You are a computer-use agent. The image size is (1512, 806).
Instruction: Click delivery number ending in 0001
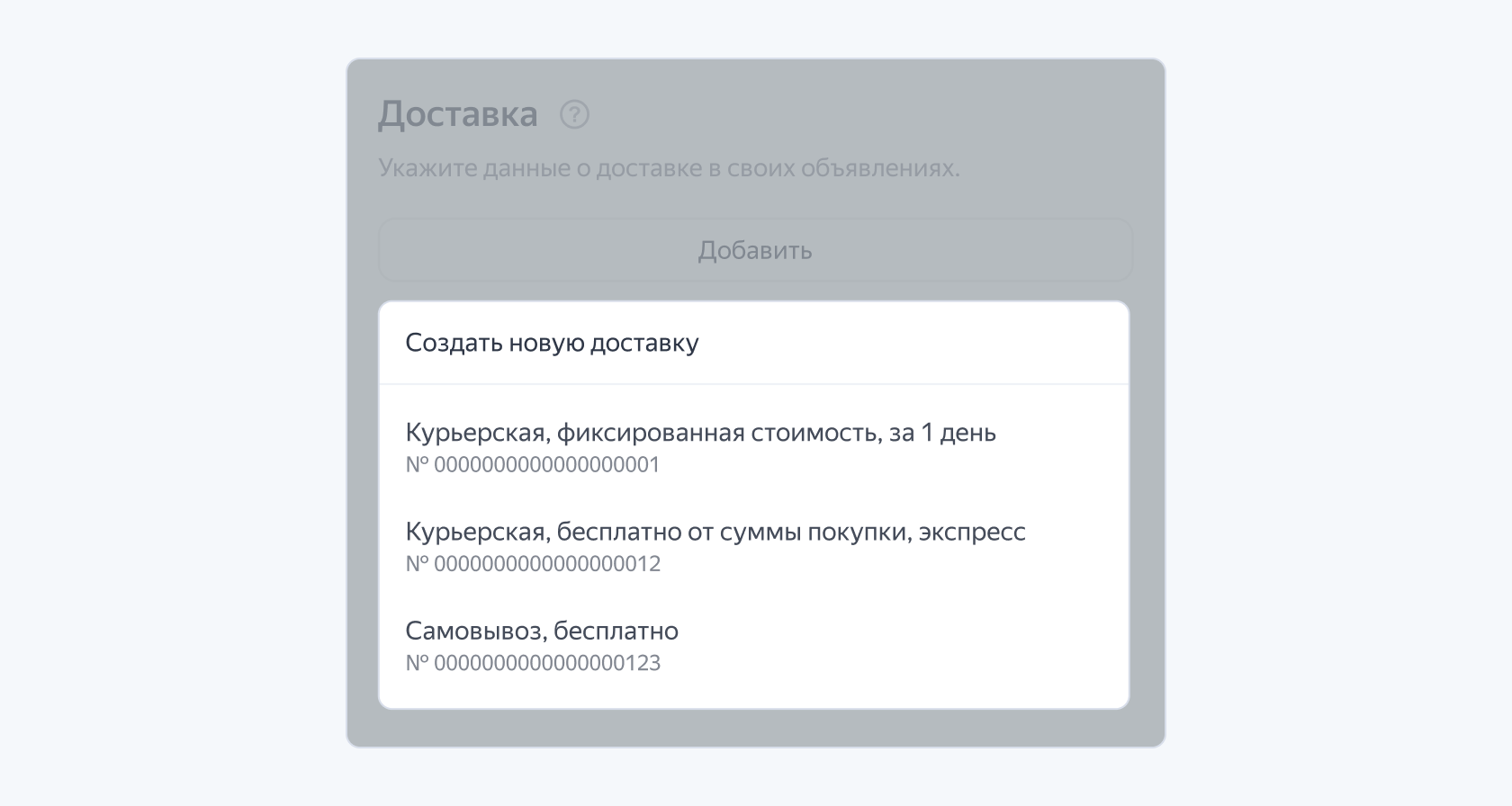pos(533,465)
